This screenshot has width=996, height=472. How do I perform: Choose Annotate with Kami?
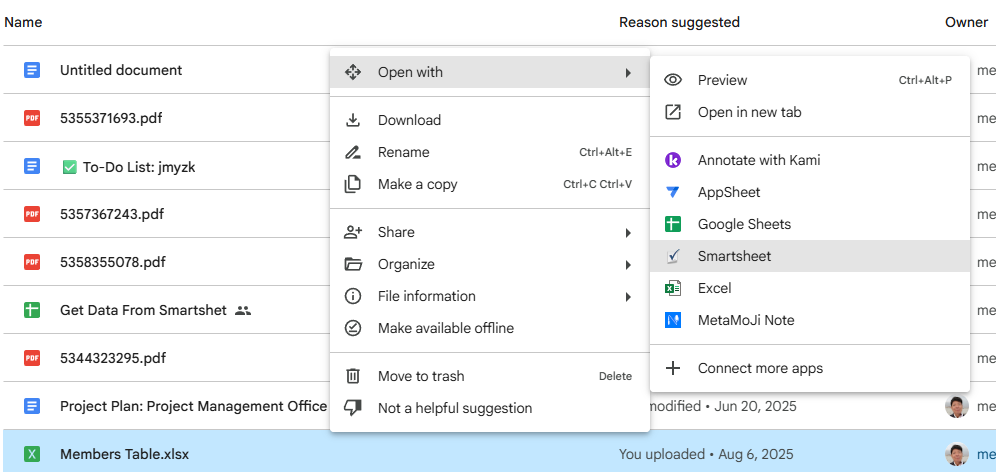coord(810,160)
